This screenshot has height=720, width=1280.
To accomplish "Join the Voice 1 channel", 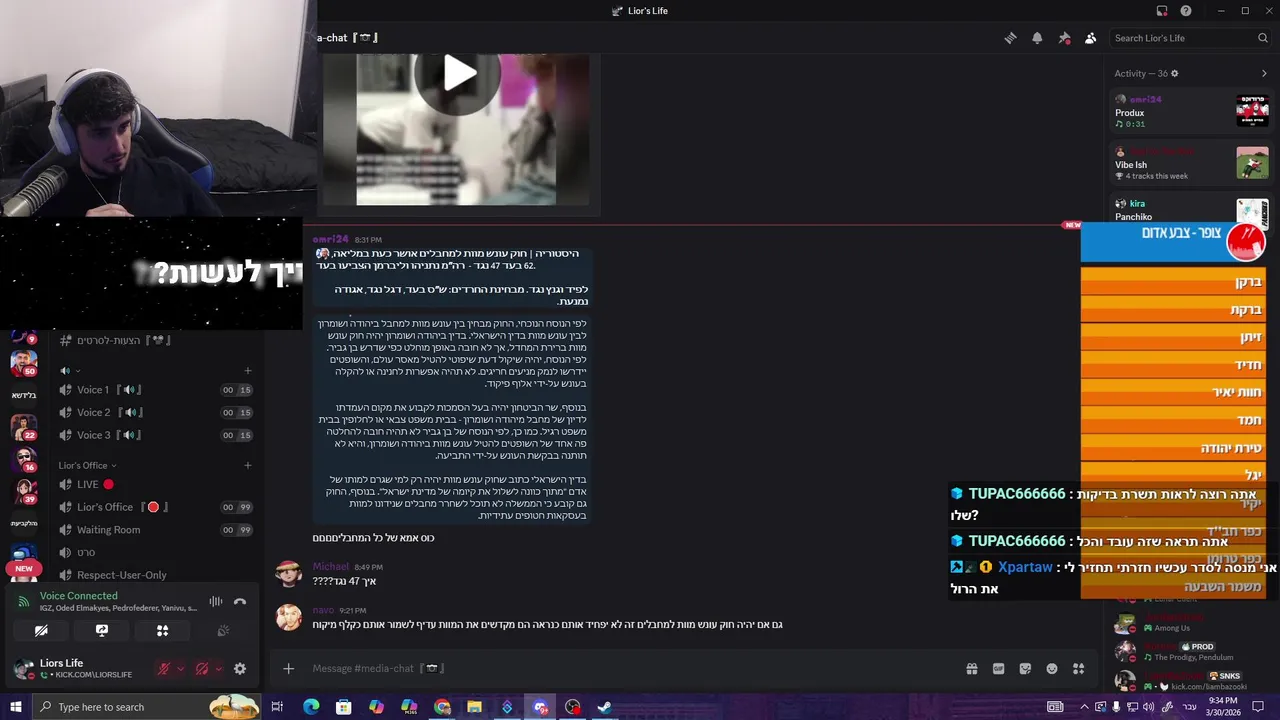I will pyautogui.click(x=155, y=390).
